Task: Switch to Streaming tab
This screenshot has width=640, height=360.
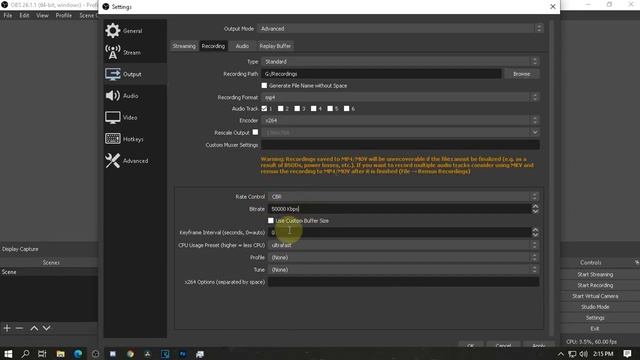Action: point(184,46)
